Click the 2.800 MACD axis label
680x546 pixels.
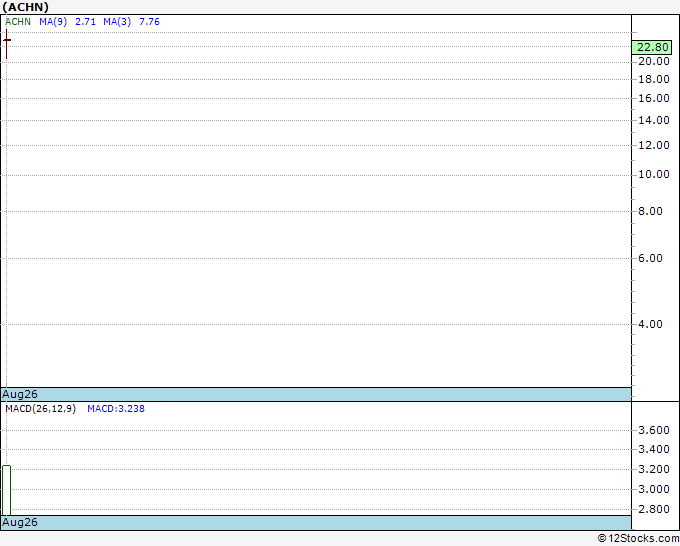click(x=654, y=509)
